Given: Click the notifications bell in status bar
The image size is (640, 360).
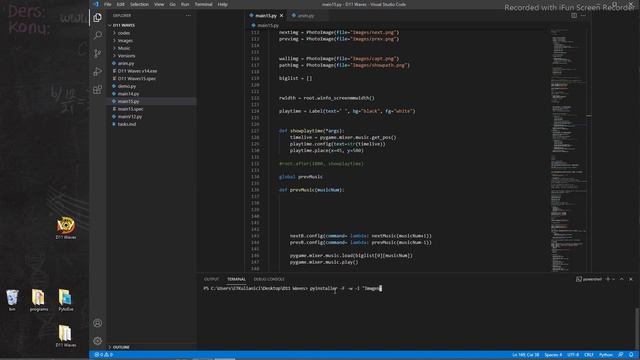Looking at the screenshot, I should pos(631,355).
